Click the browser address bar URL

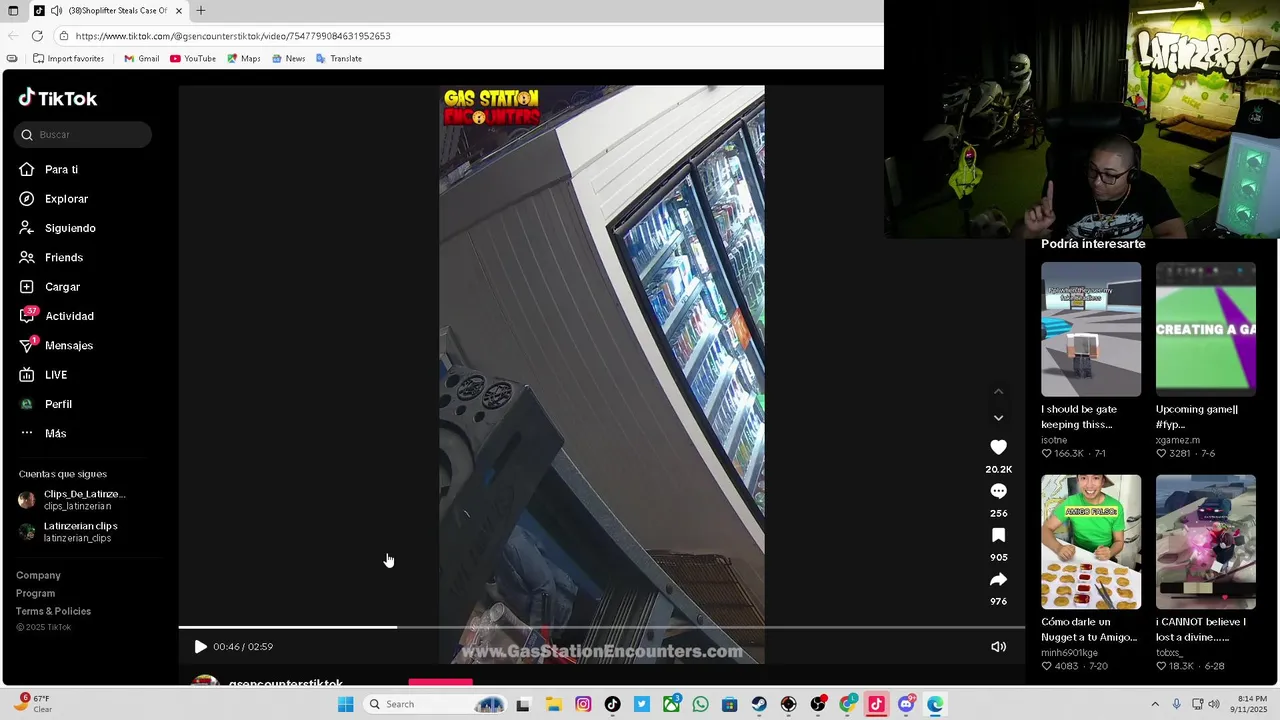(x=233, y=36)
